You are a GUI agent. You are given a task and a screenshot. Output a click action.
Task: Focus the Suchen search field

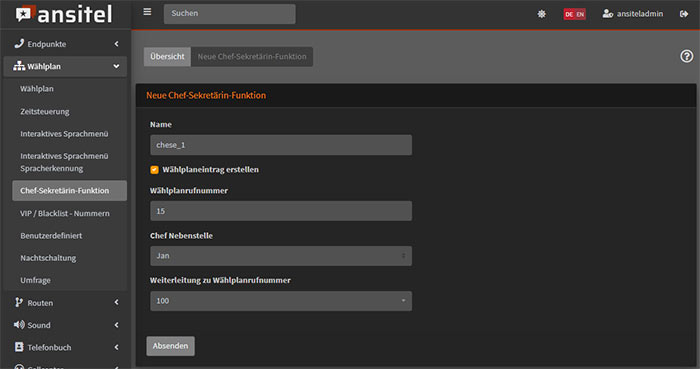[x=229, y=14]
